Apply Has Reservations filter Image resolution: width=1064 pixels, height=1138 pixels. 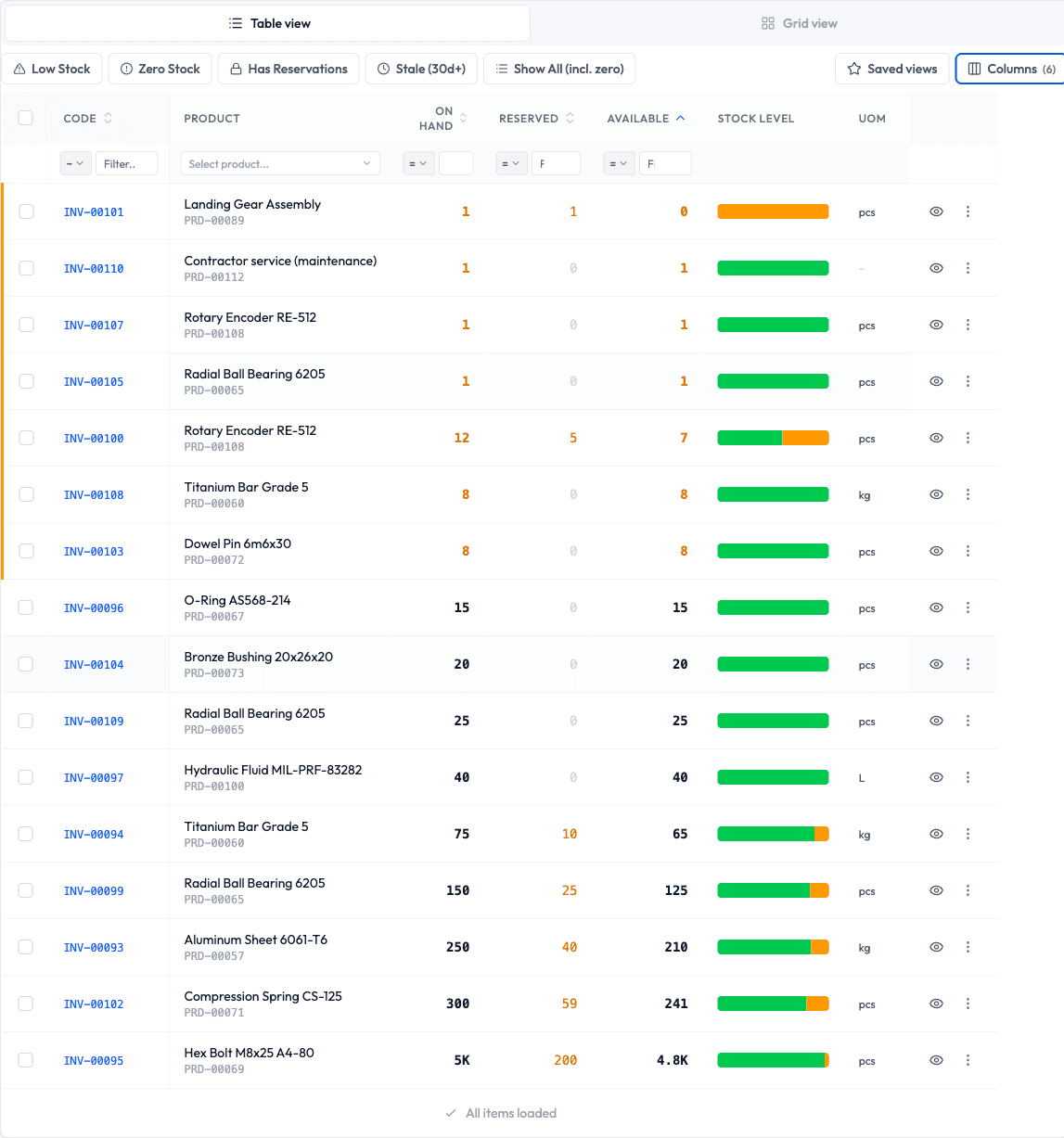[x=288, y=69]
